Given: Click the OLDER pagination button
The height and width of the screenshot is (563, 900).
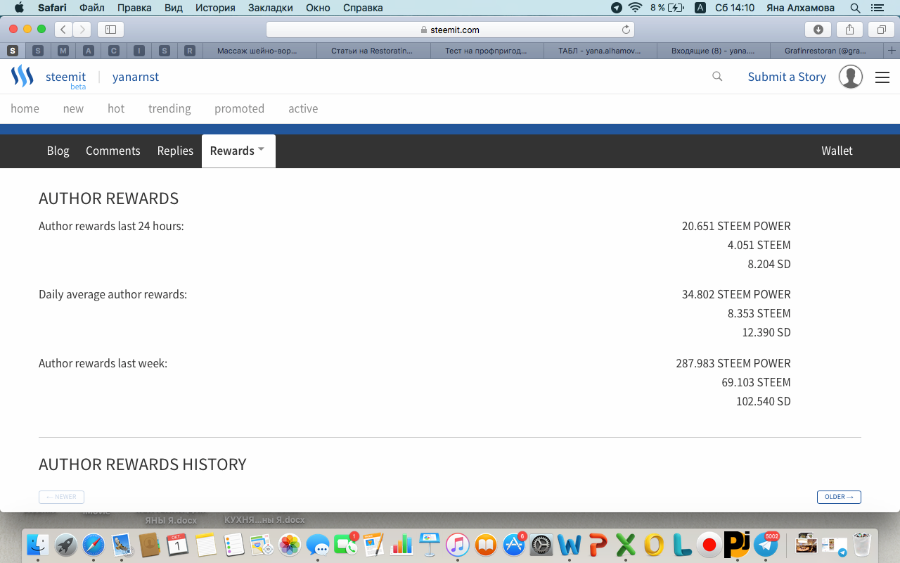Looking at the screenshot, I should coord(839,496).
